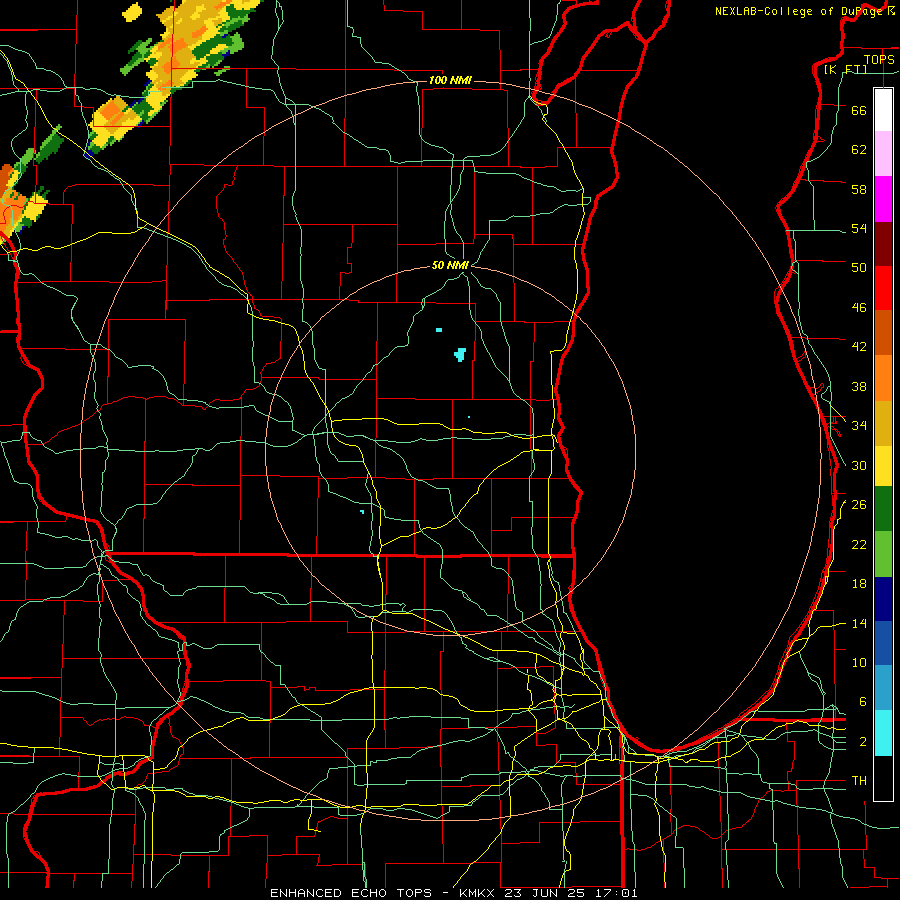
Task: Select the dark green legend swatch
Action: point(883,509)
